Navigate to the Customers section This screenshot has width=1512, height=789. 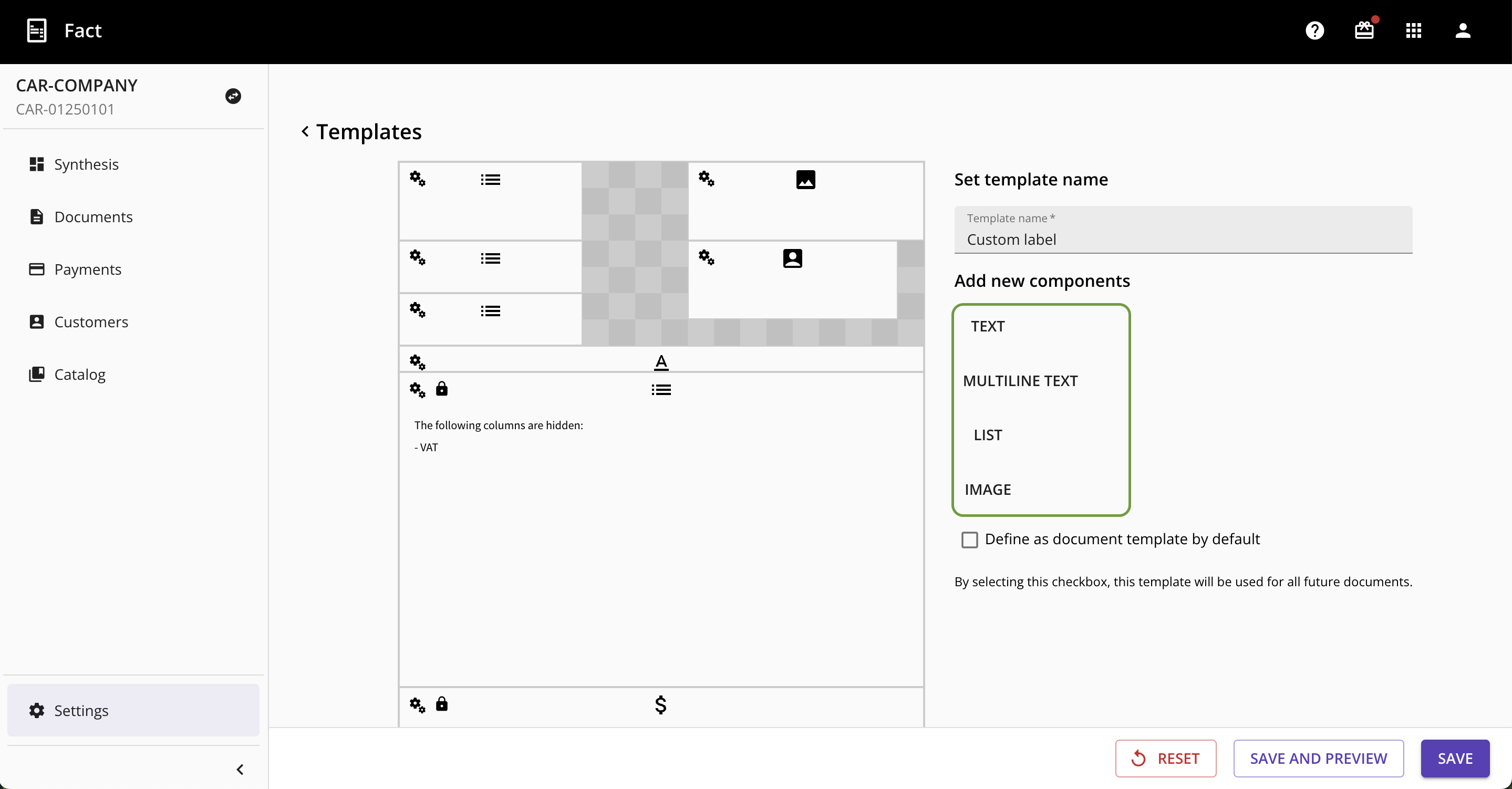91,321
